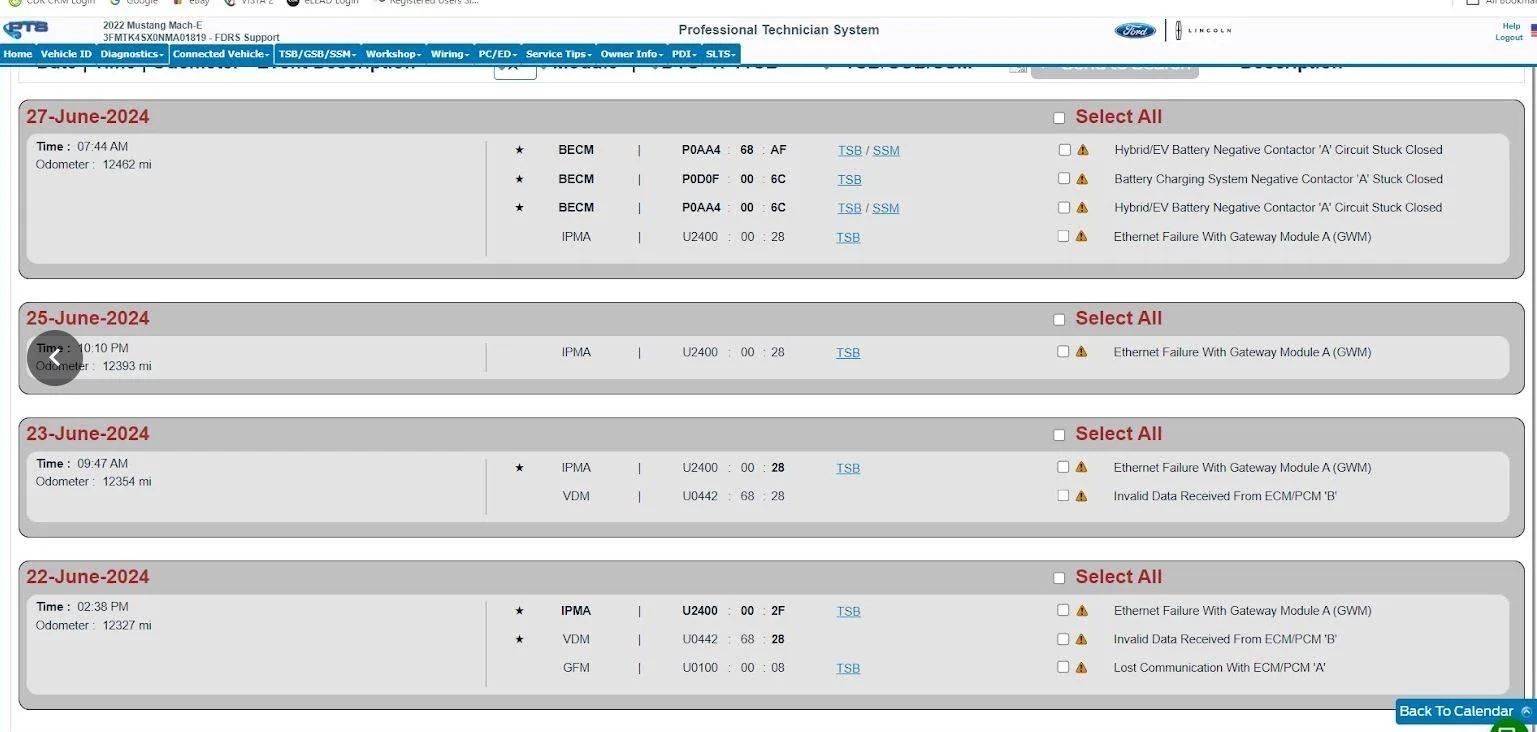This screenshot has width=1537, height=732.
Task: Open the Vehicle ID menu item
Action: 66,54
